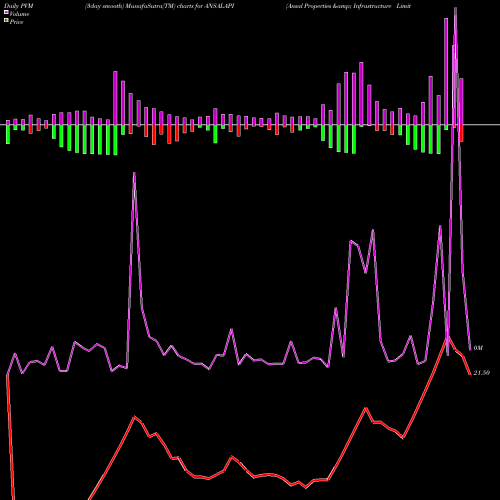Select the 'Price' legend label
Screen dimensions: 500x500
pyautogui.click(x=16, y=22)
